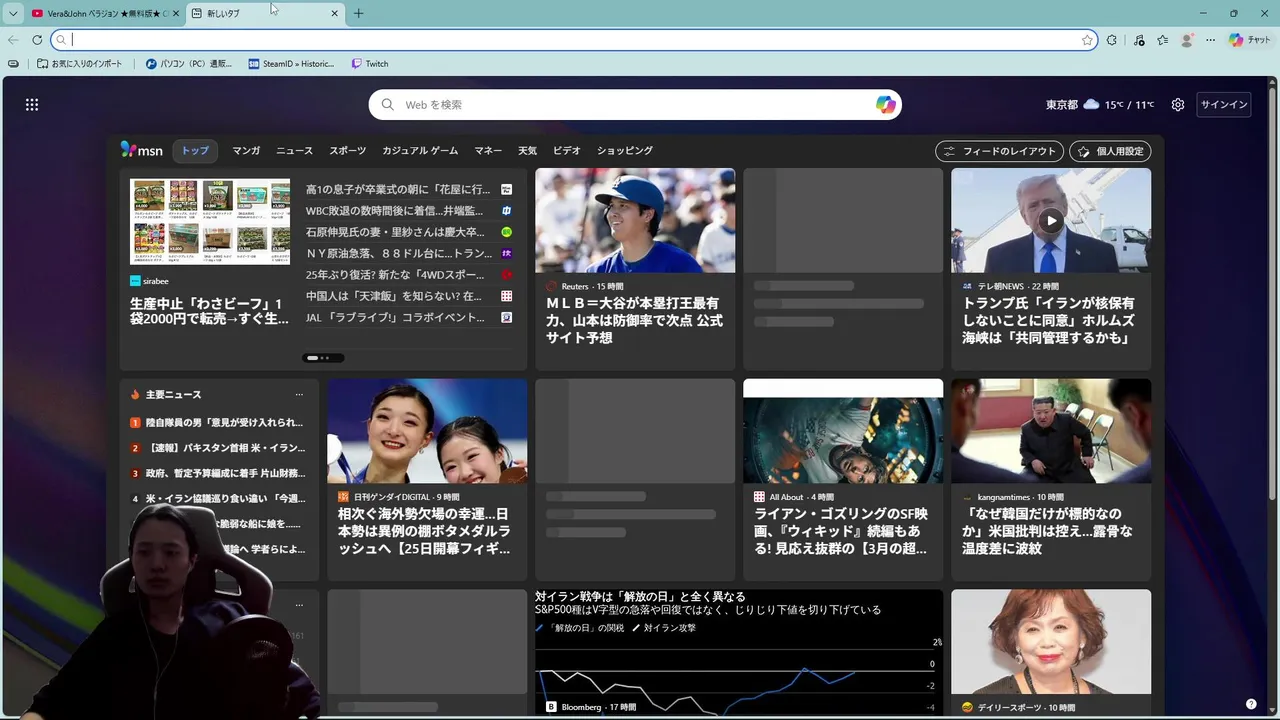Click the Copilot icon in Web search box

click(x=885, y=105)
